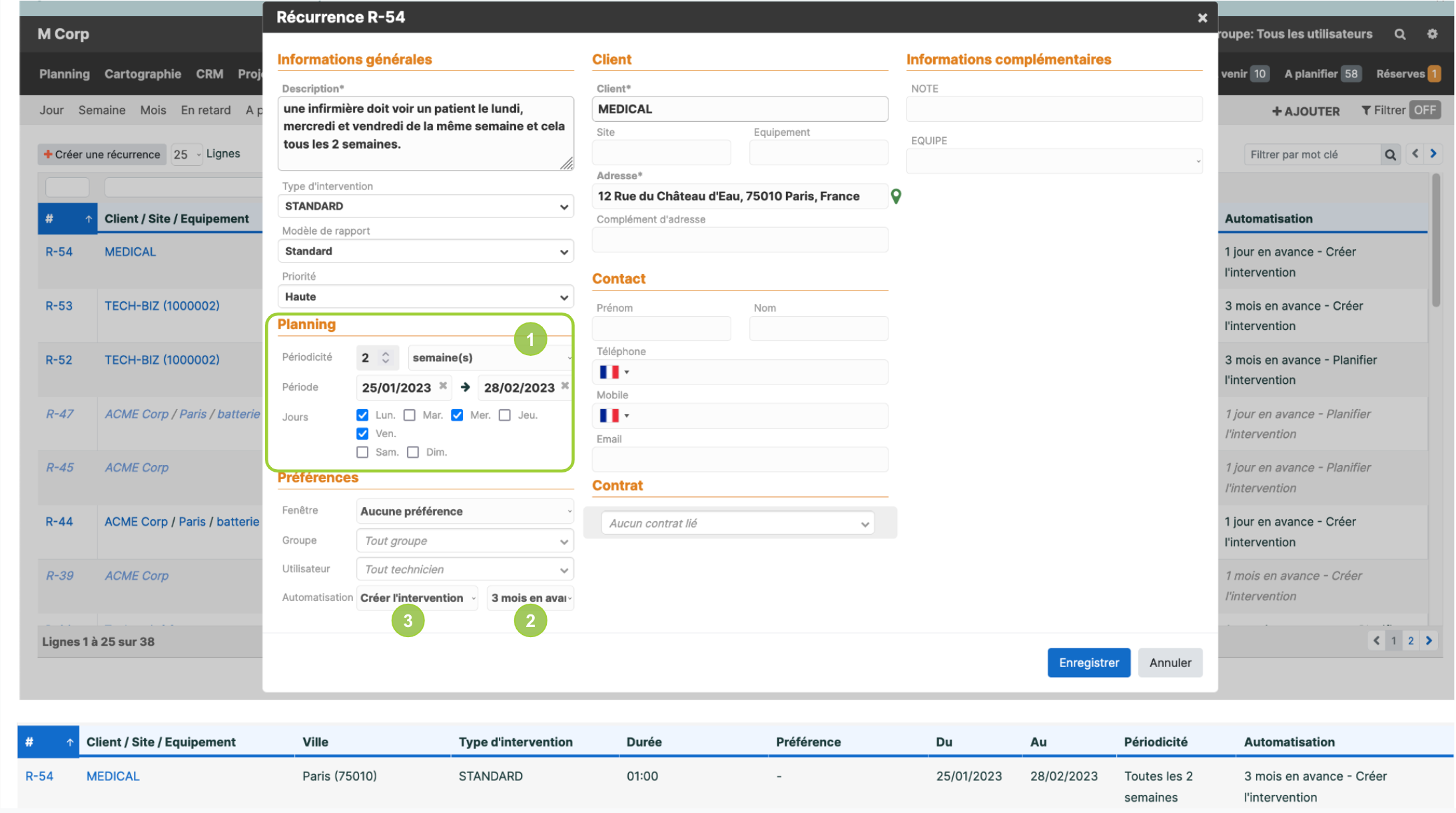Screen dimensions: 1456x813
Task: Toggle the Filtrer OFF switch
Action: [x=1425, y=111]
